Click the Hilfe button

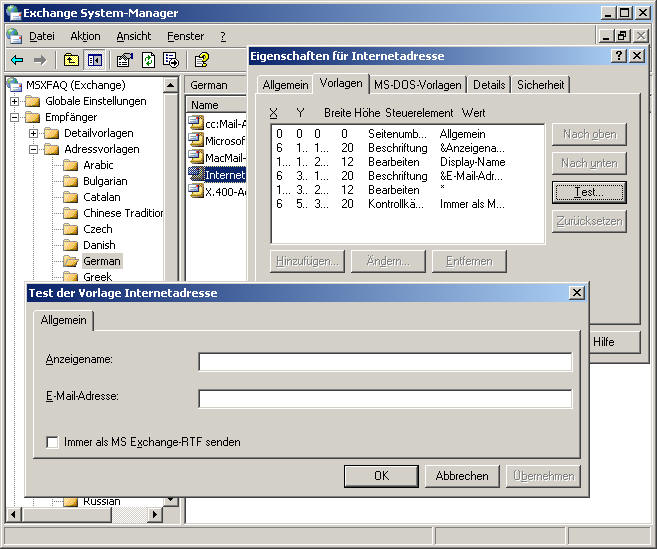(614, 342)
